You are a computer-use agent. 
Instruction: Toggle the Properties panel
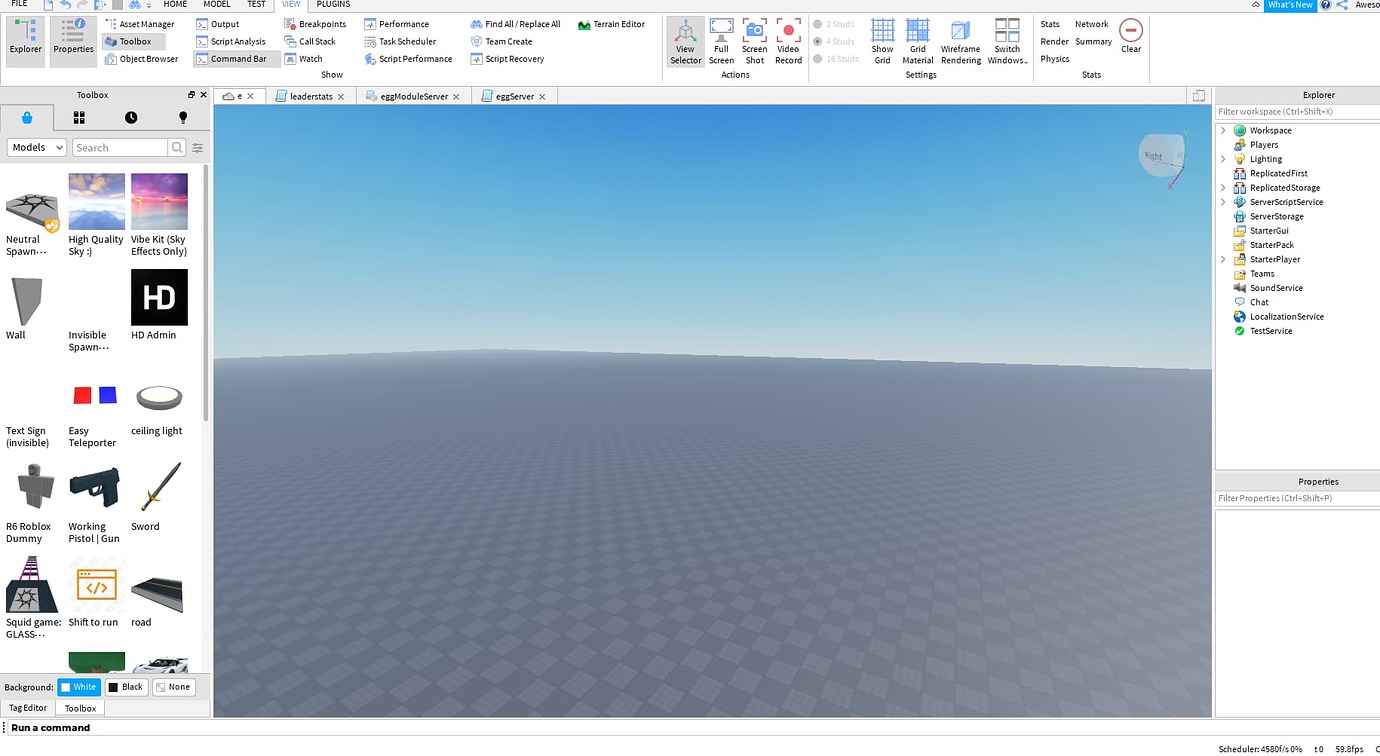click(73, 41)
